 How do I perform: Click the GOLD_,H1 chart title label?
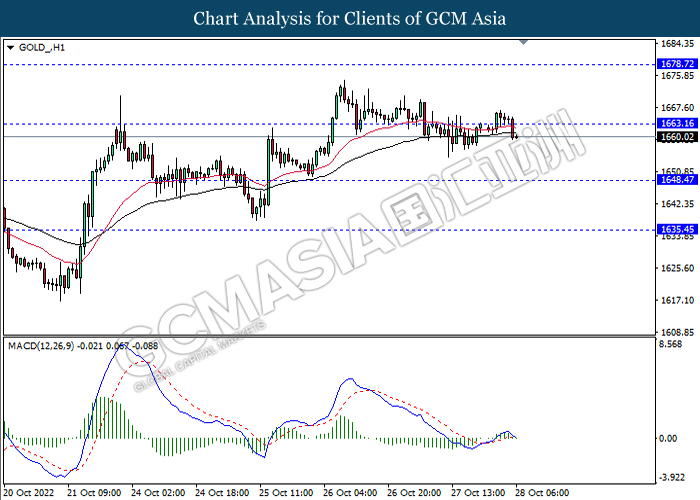[x=42, y=48]
